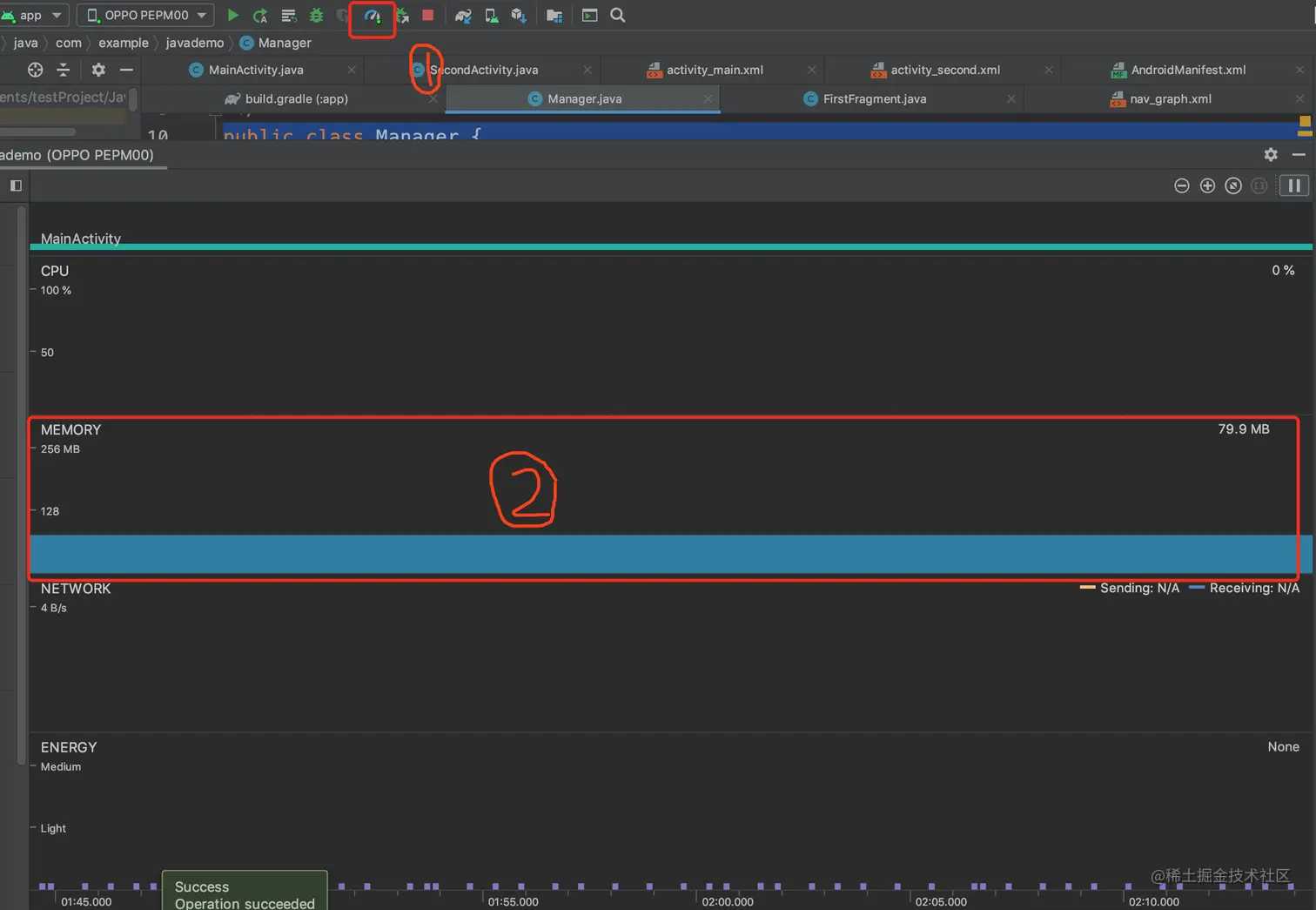The height and width of the screenshot is (910, 1316).
Task: Click the Run with Coverage shield icon
Action: (343, 15)
